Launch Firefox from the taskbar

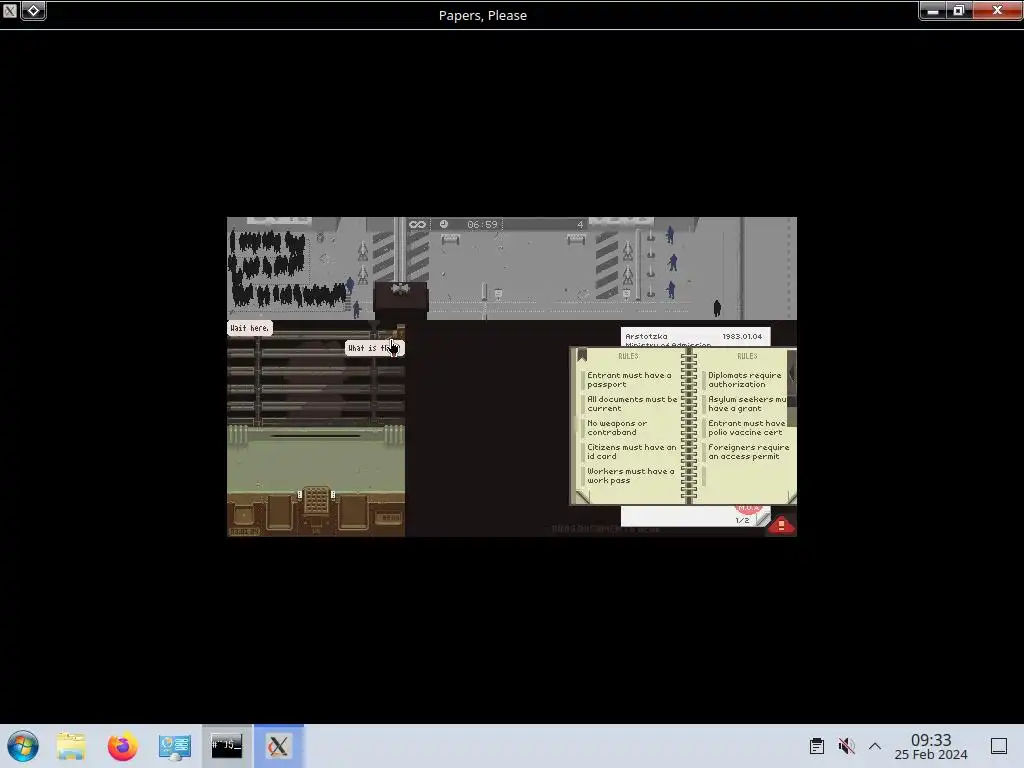coord(123,746)
